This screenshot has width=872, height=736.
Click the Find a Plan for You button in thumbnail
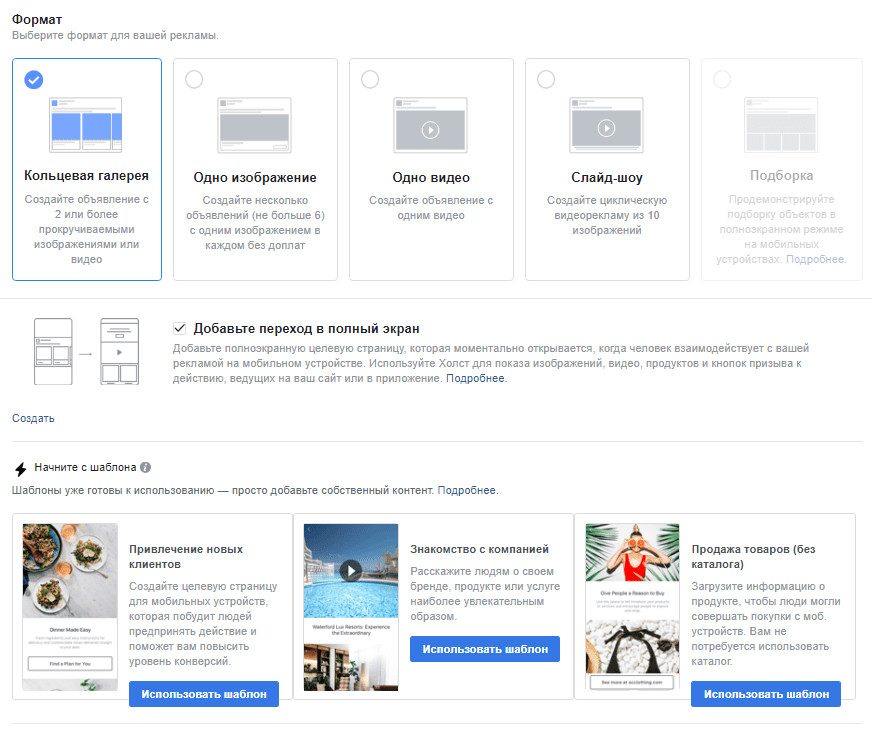tap(70, 663)
